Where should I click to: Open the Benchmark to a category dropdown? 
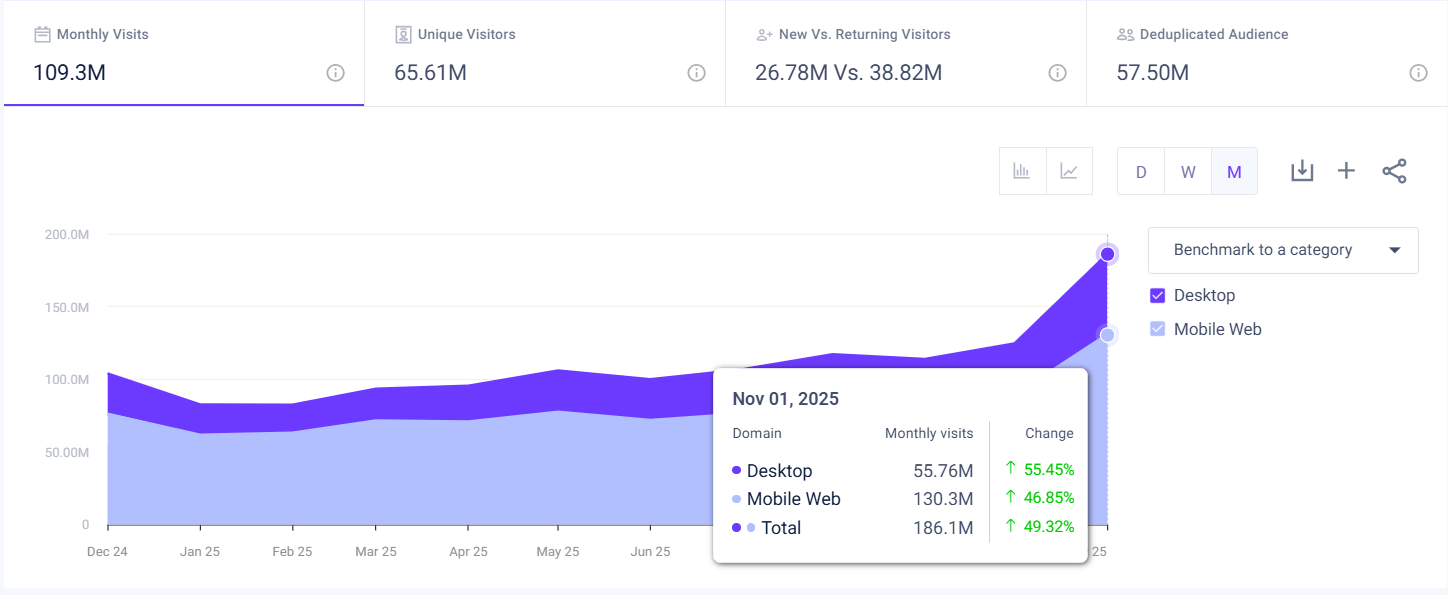[x=1283, y=250]
